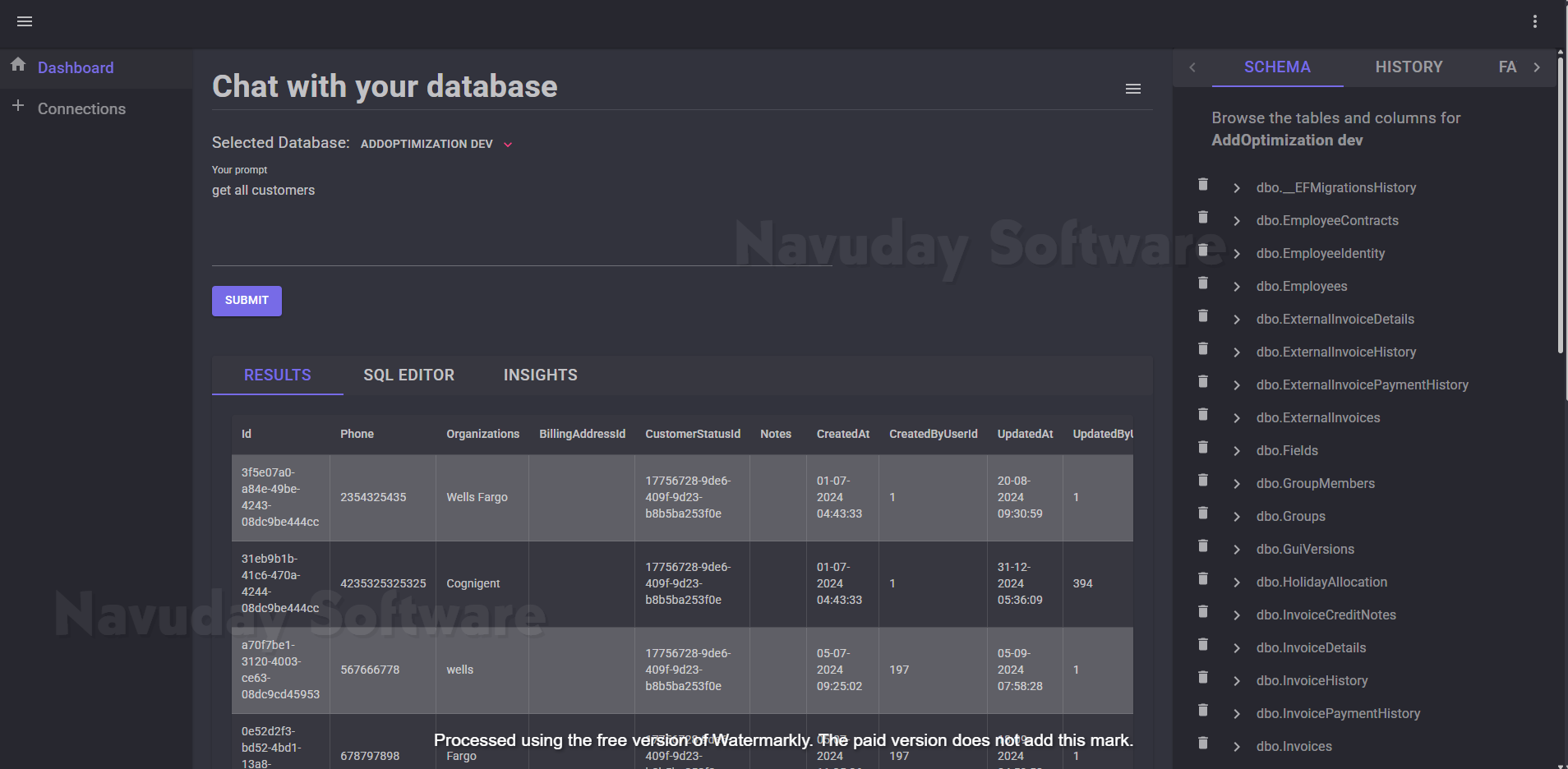Delete dbo.EmployeeContracts with trash icon

click(x=1203, y=217)
